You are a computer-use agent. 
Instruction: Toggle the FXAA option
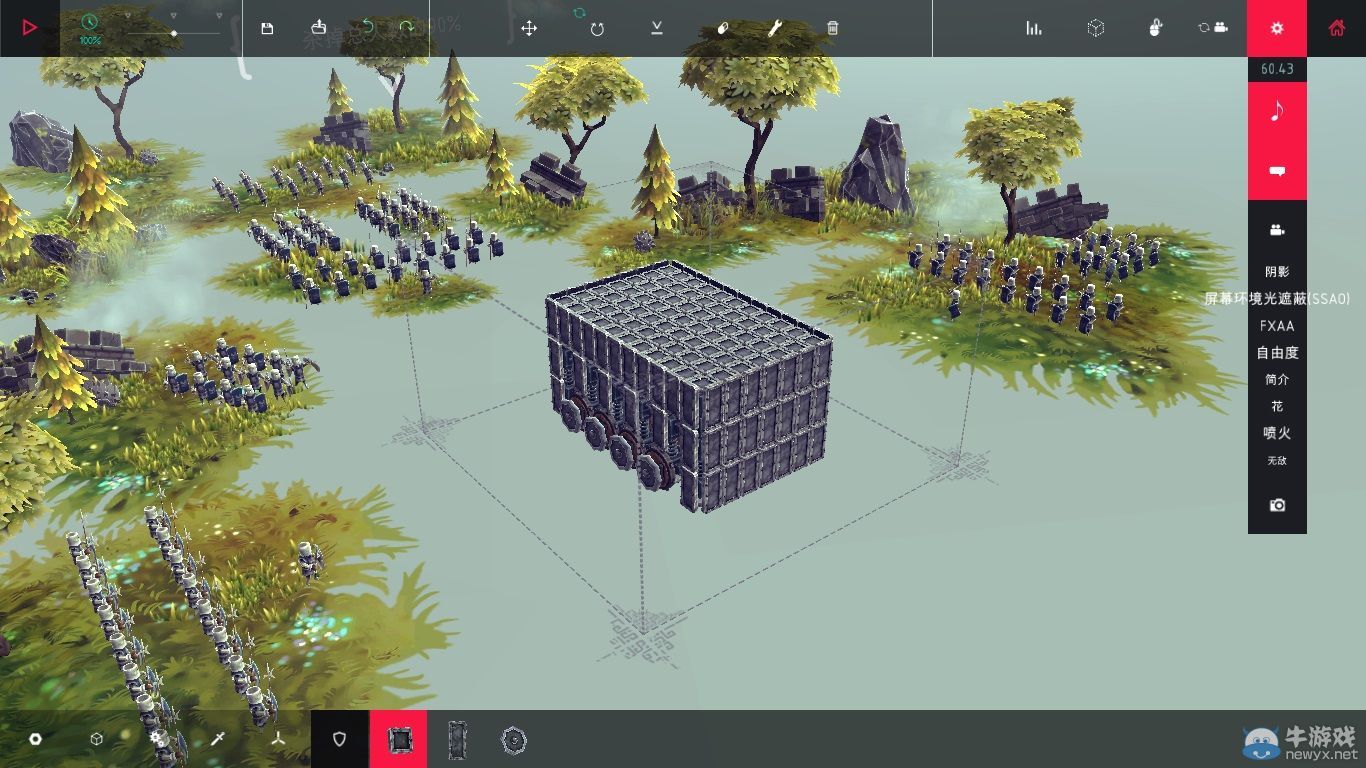tap(1277, 326)
